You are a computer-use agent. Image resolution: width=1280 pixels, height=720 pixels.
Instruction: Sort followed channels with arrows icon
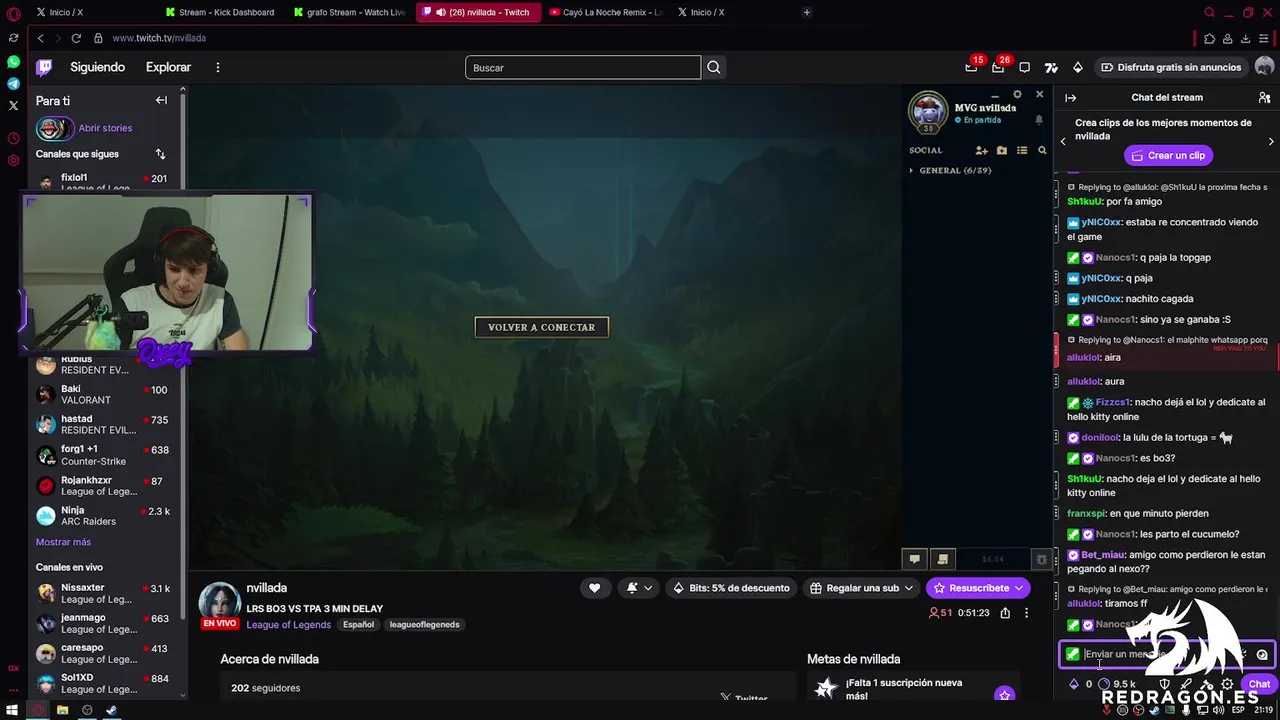160,154
